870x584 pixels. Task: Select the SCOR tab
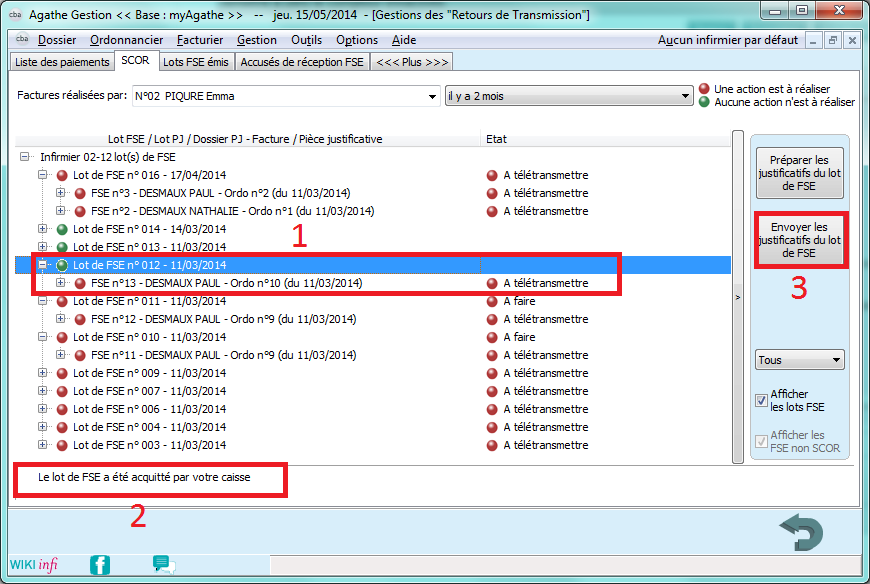(x=135, y=60)
